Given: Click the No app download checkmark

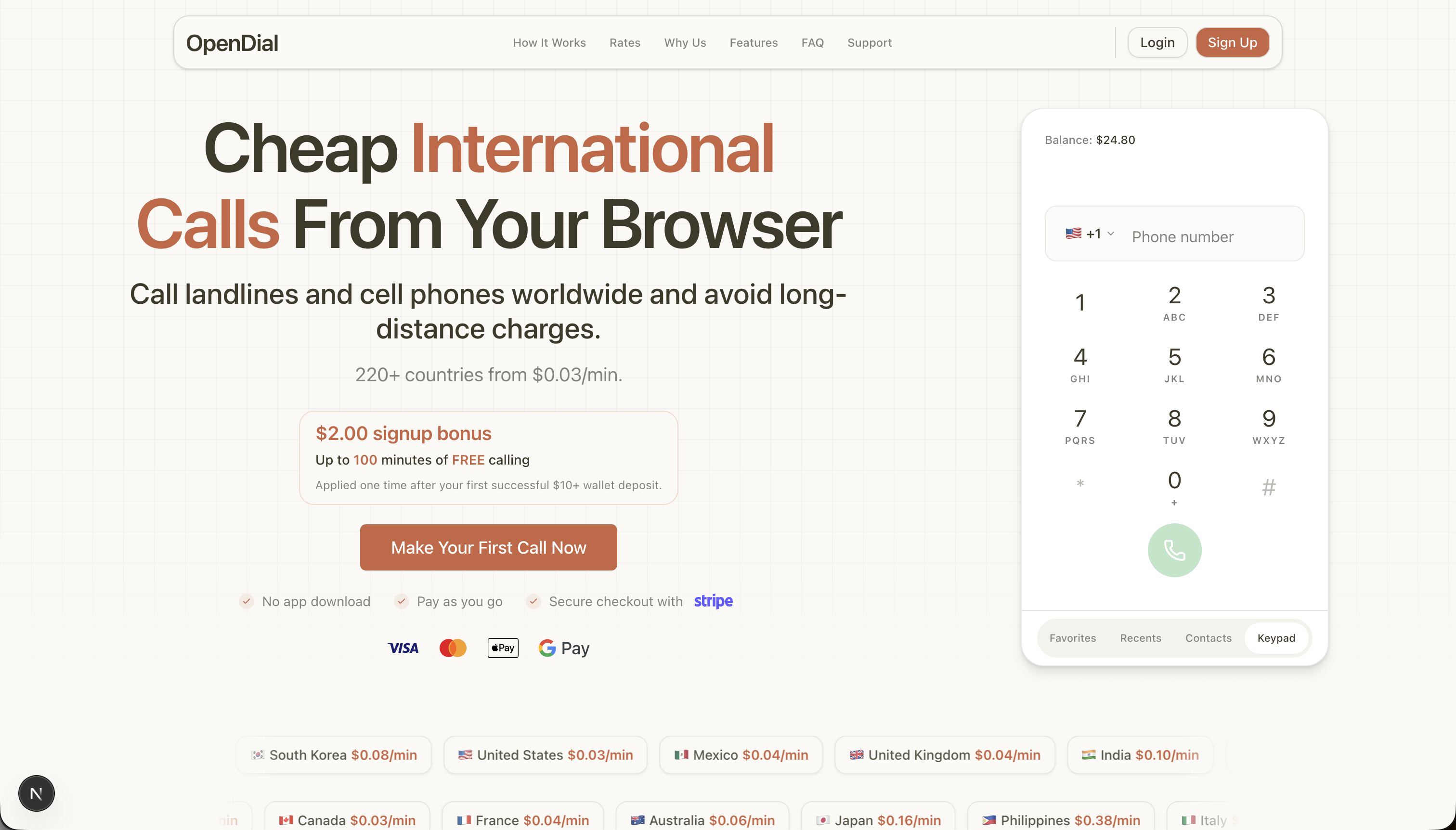Looking at the screenshot, I should [x=246, y=601].
